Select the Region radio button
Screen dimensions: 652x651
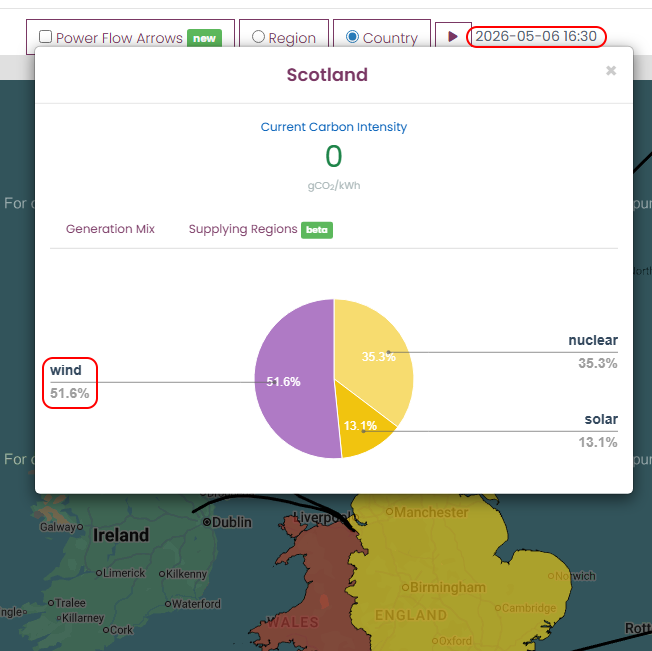pos(258,37)
